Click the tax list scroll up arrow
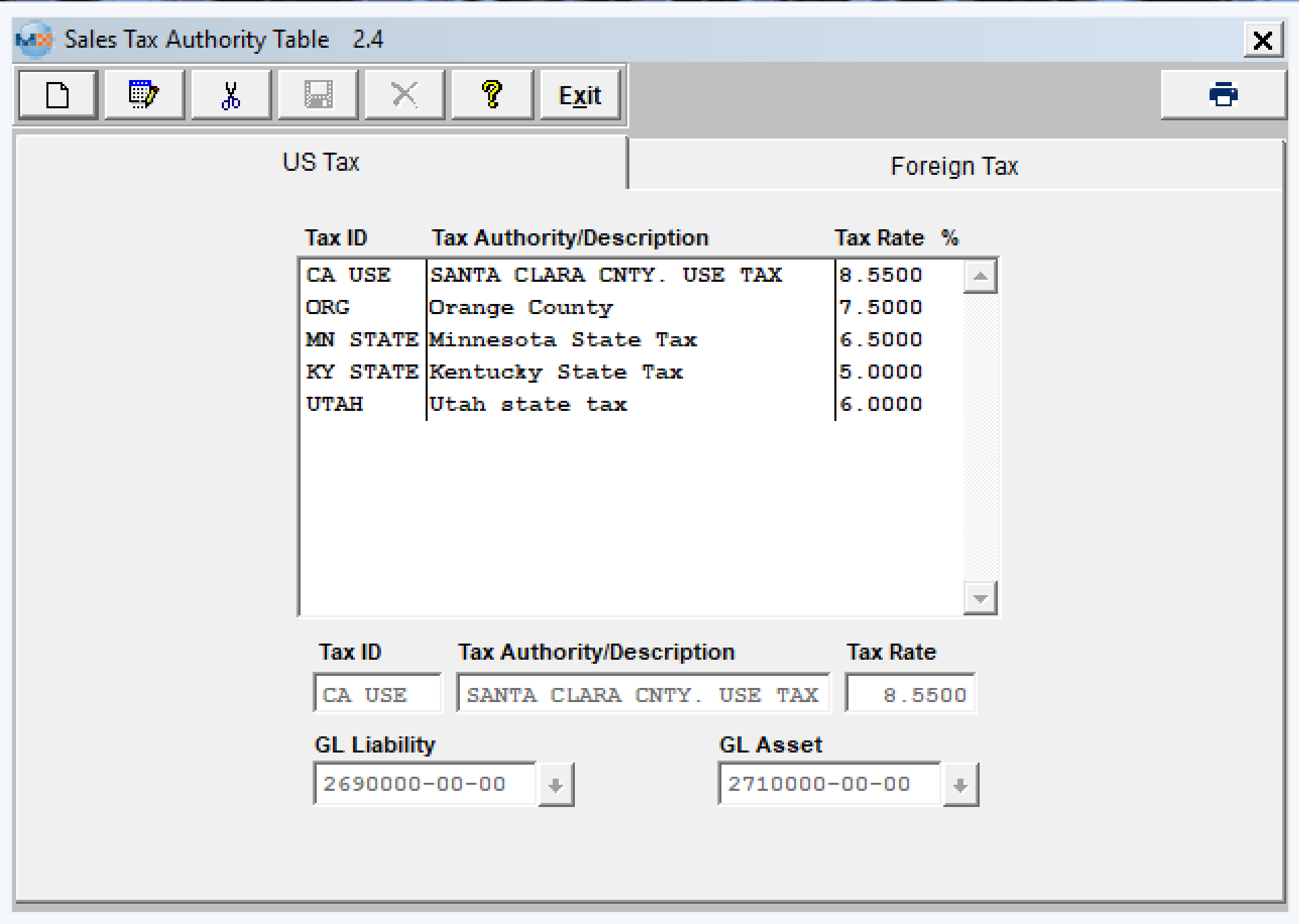This screenshot has width=1299, height=924. click(x=980, y=276)
